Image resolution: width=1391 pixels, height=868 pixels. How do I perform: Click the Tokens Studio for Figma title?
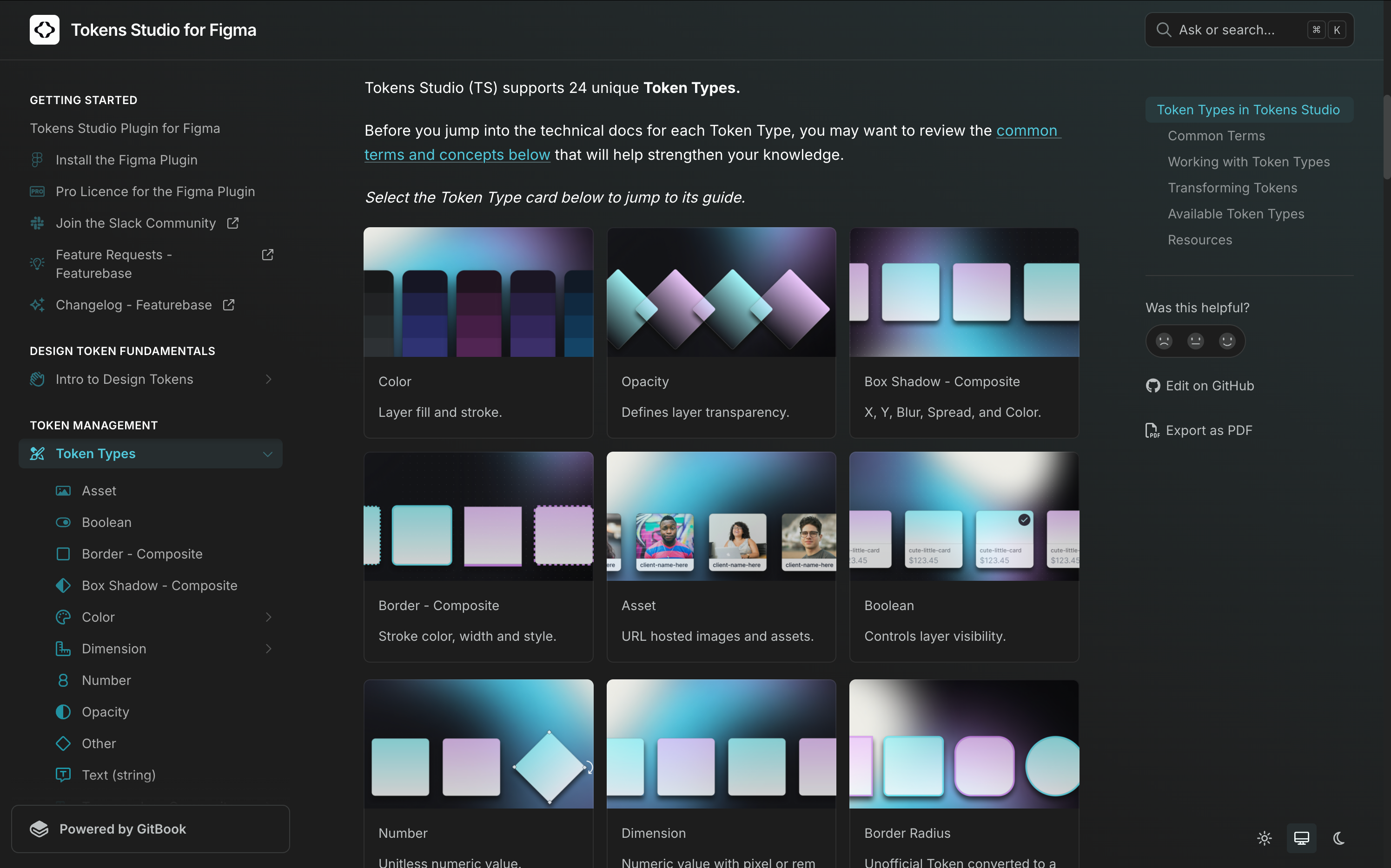tap(164, 30)
